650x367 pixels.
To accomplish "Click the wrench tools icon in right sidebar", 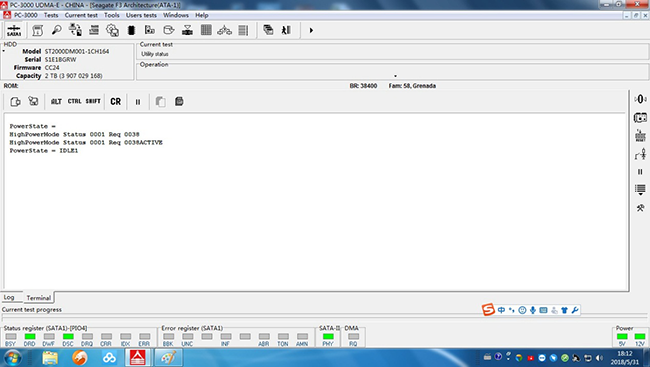I will [x=640, y=208].
